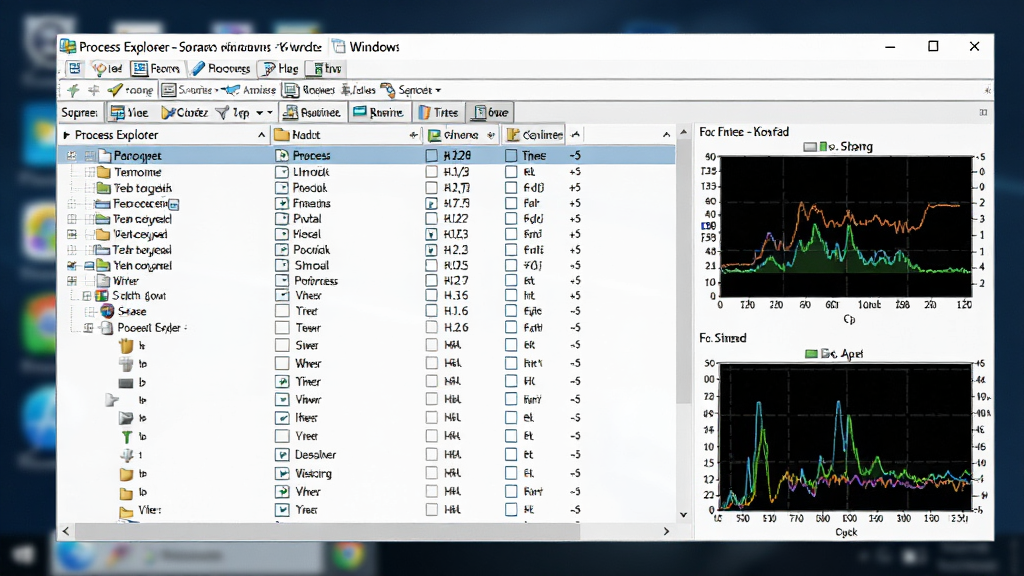Toggle the checked box beside H.123
Screen dimensions: 1024x576
[x=432, y=234]
